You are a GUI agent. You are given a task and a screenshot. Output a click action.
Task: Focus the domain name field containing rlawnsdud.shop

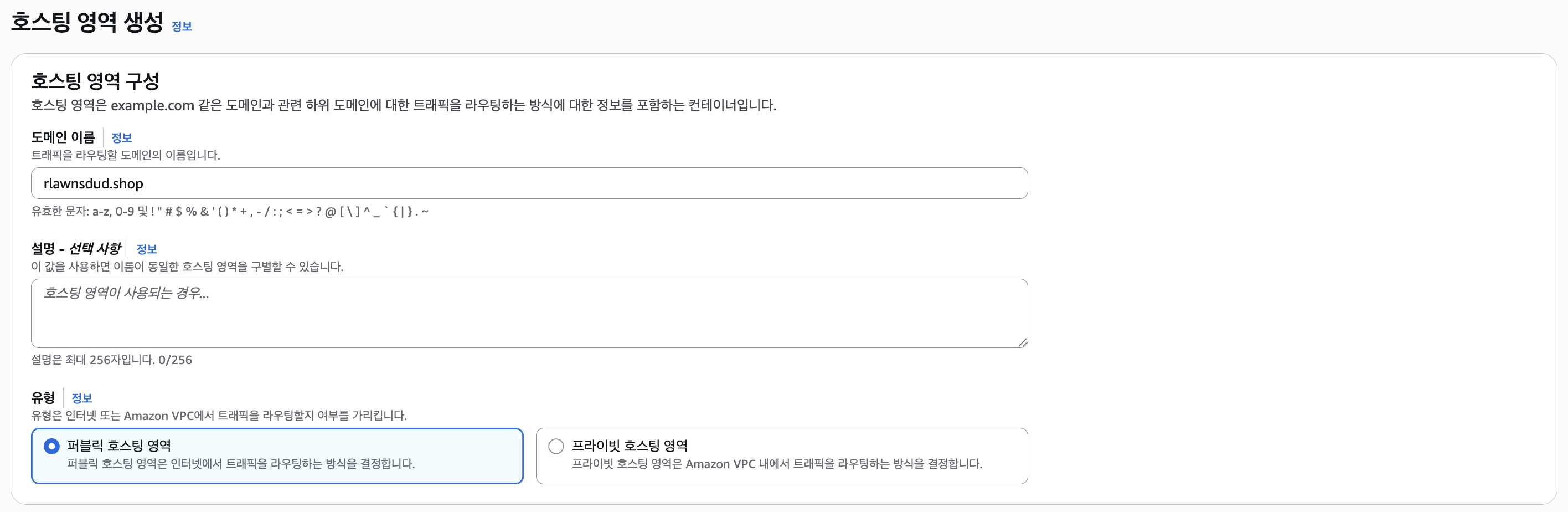tap(528, 183)
